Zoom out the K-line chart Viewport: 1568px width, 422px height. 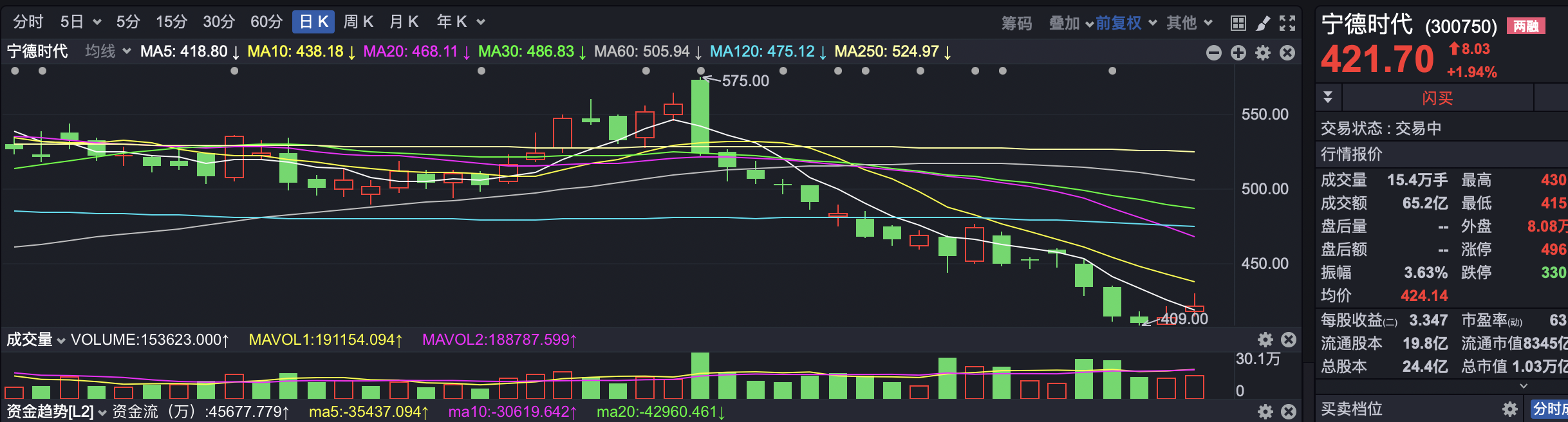(x=1214, y=53)
